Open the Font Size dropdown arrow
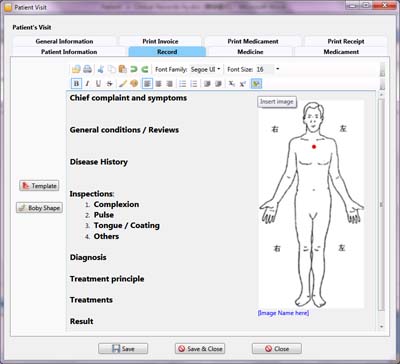Screen dimensions: 400x364 tap(277, 69)
